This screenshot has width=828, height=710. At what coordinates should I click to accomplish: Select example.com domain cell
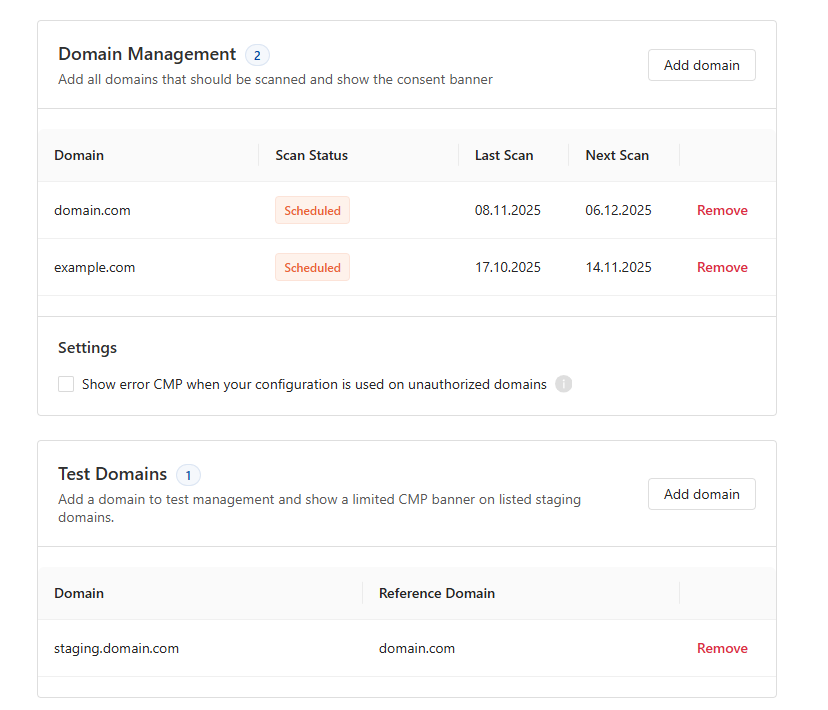[x=95, y=267]
